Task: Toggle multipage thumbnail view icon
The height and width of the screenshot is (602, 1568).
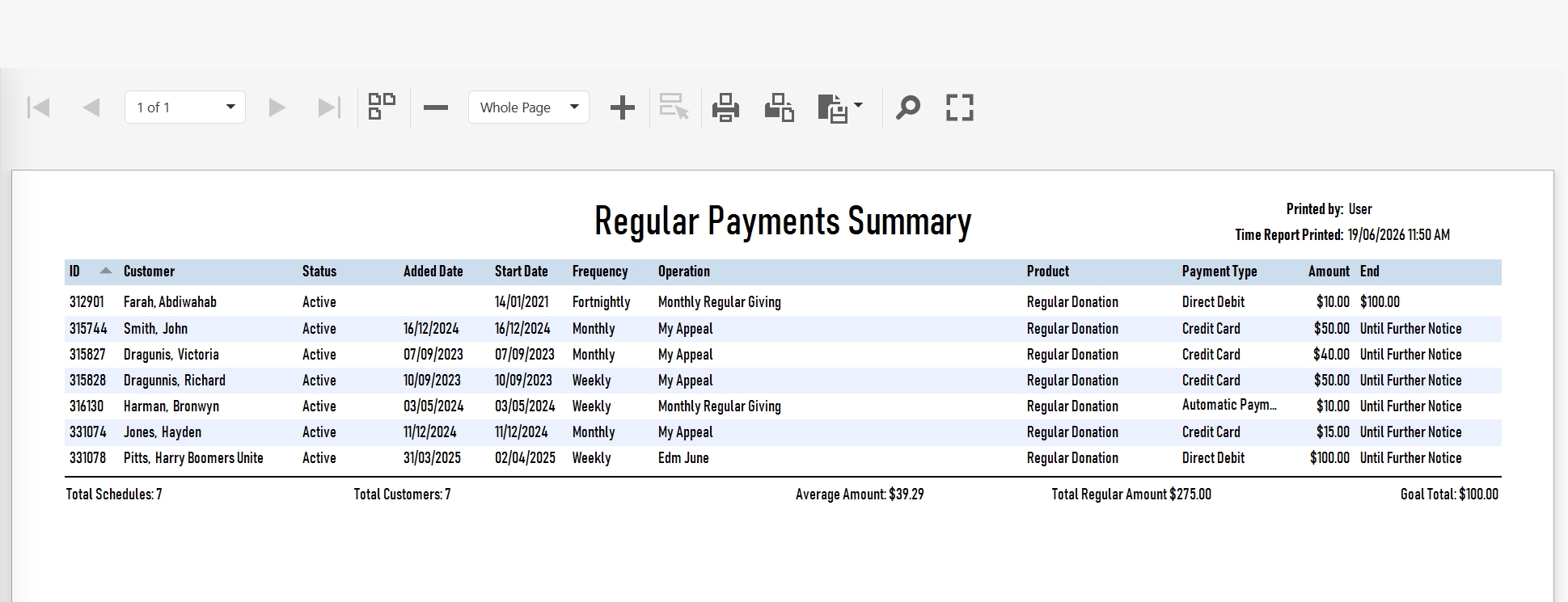Action: [x=382, y=107]
